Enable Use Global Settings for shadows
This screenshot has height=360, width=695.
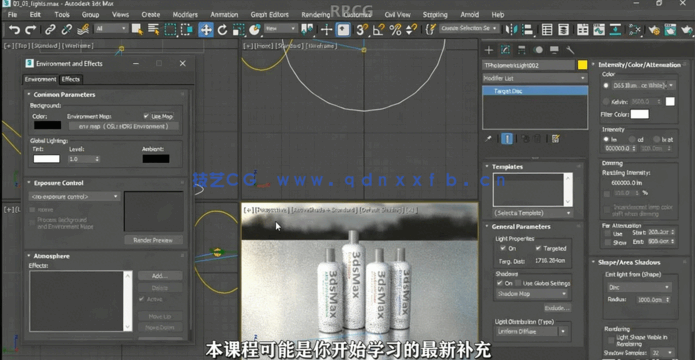coord(517,283)
